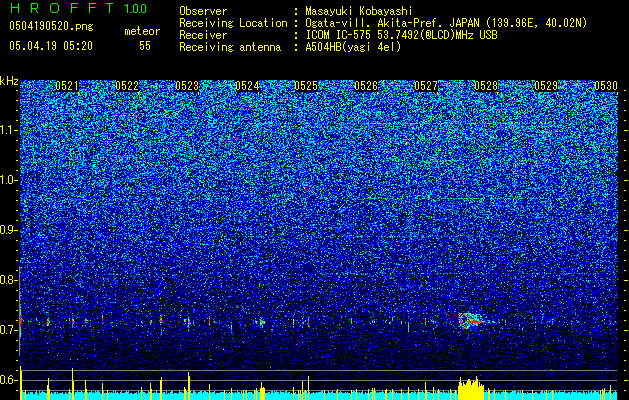
Task: Click the 'meteor' counter label
Action: (142, 31)
